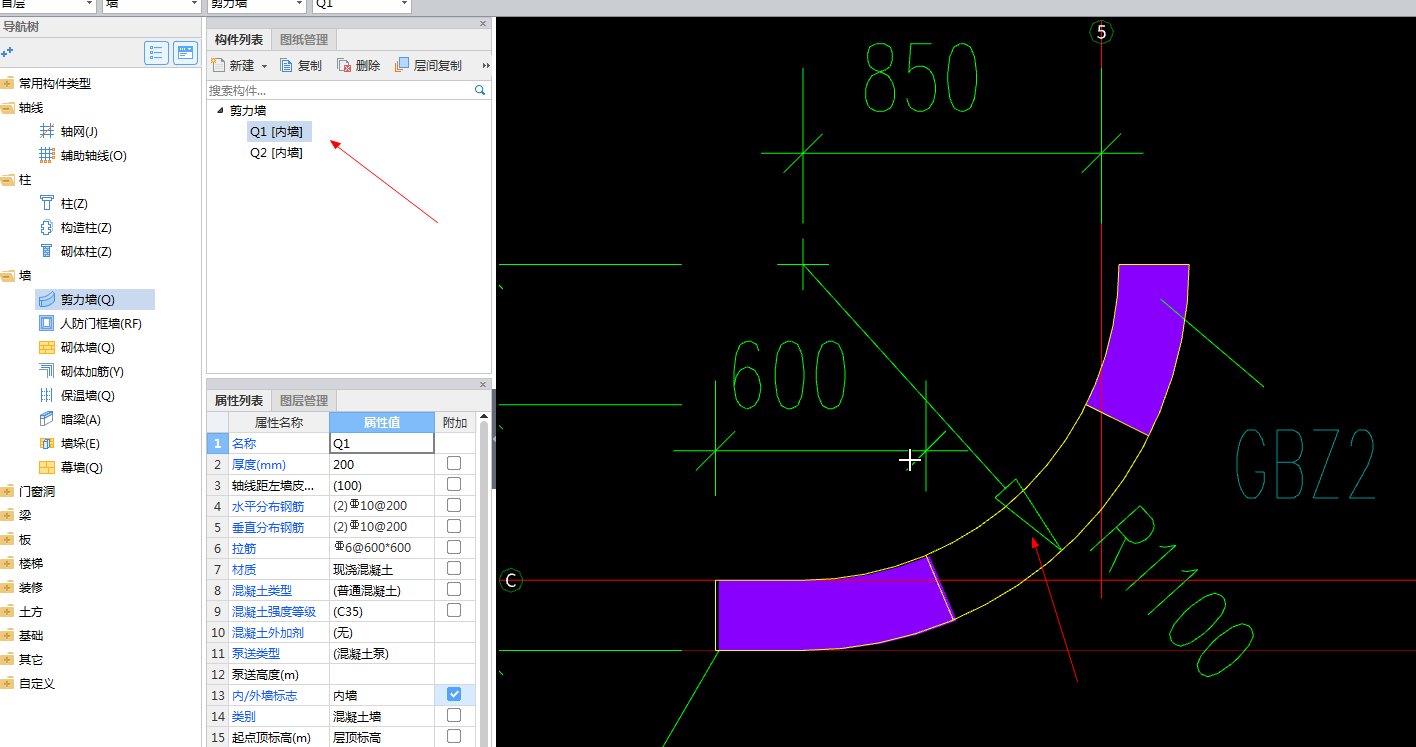1416x747 pixels.
Task: Expand the 门窗洞 folder
Action: 8,491
